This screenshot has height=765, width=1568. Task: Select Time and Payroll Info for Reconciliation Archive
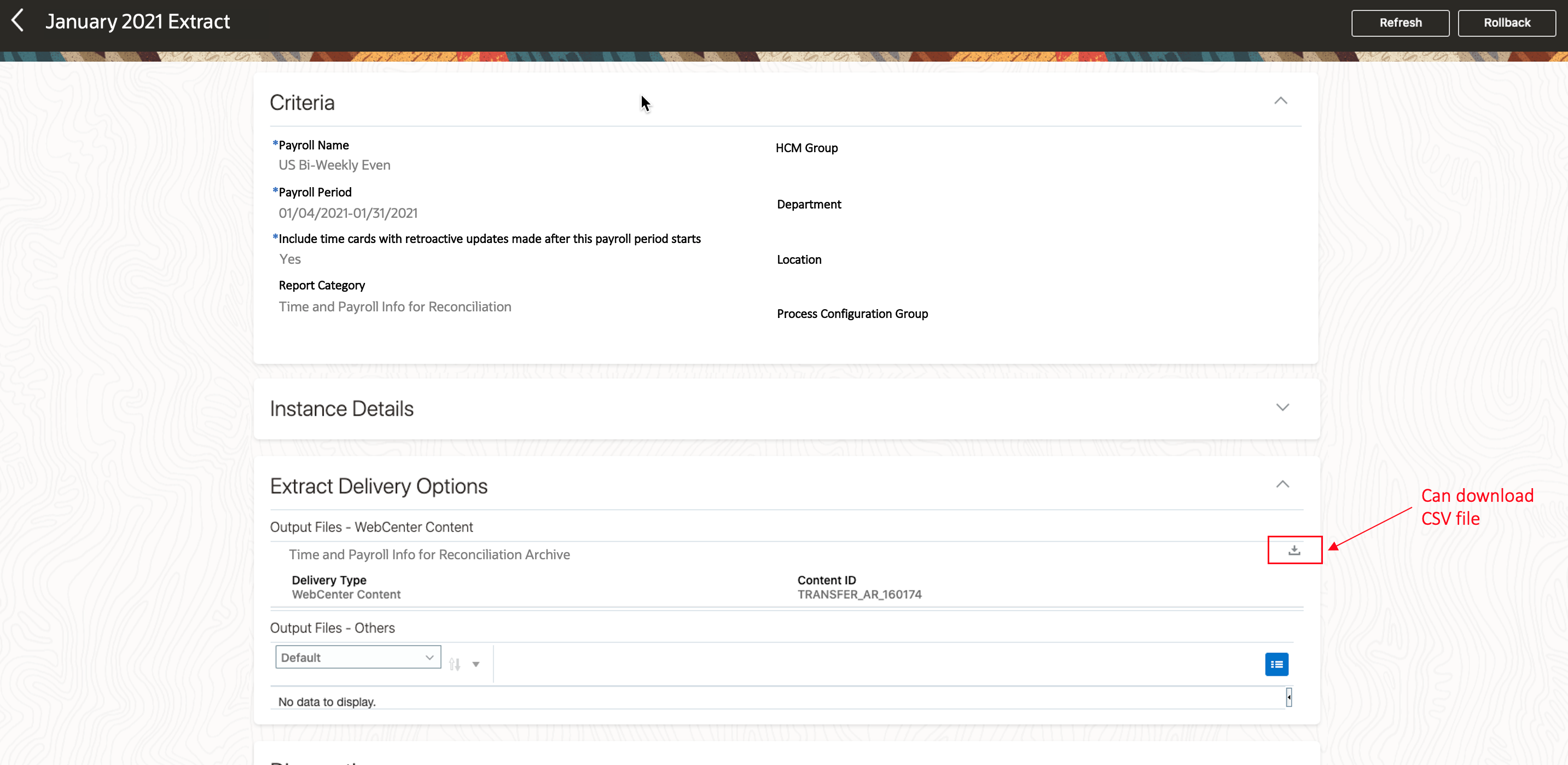429,554
